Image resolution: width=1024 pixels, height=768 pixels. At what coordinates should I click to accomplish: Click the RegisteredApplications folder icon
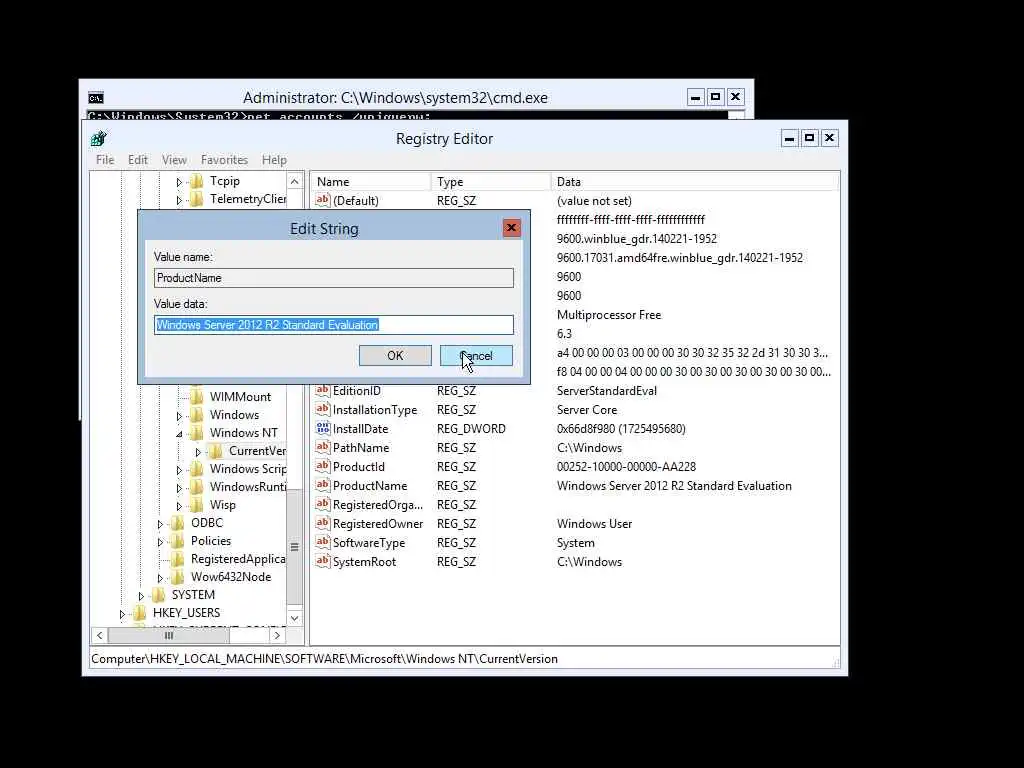click(177, 559)
